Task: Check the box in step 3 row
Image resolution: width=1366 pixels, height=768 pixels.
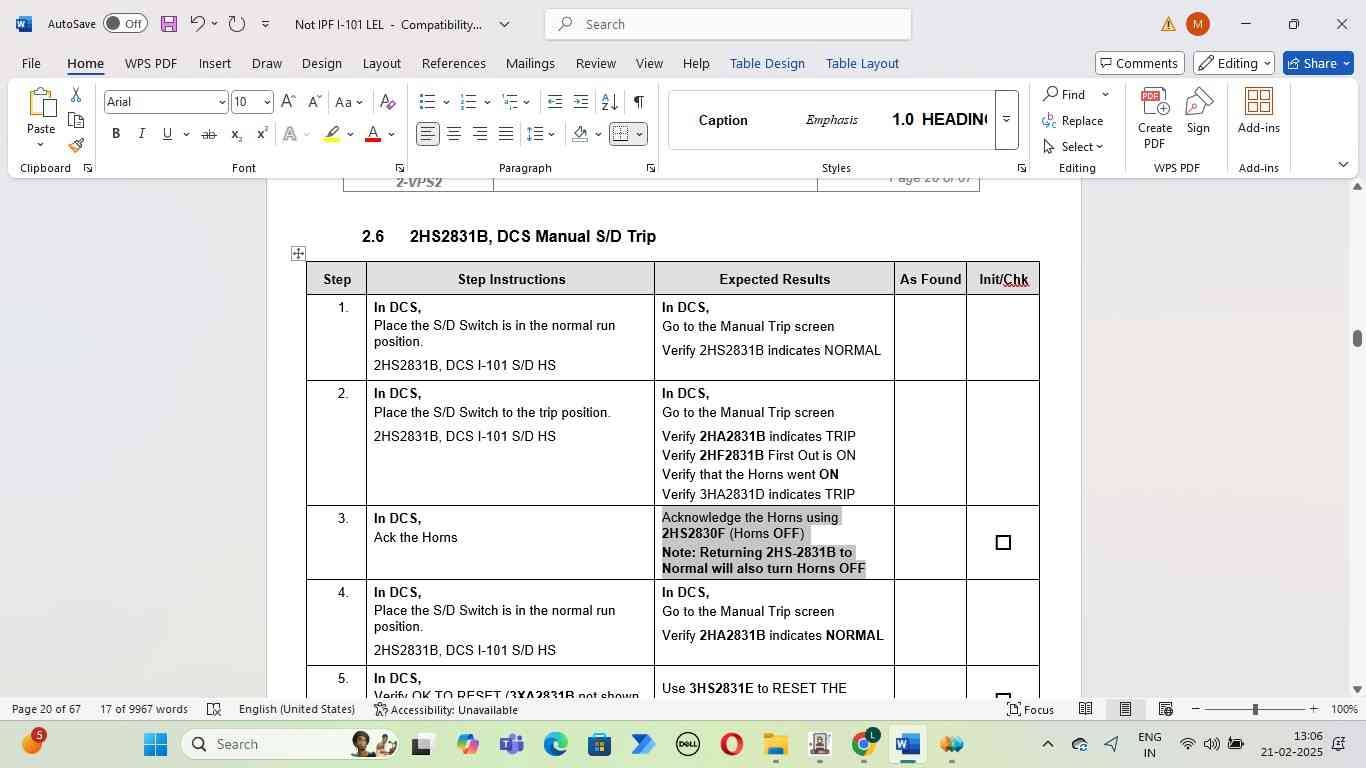Action: [x=1003, y=543]
